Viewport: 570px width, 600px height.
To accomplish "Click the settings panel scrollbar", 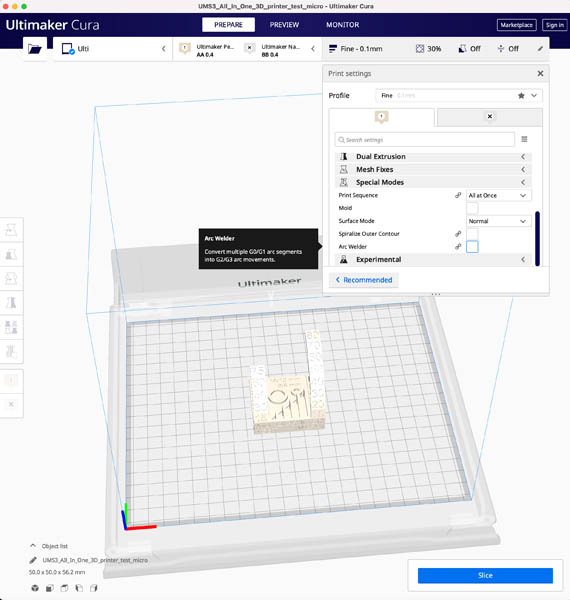I will [x=537, y=238].
